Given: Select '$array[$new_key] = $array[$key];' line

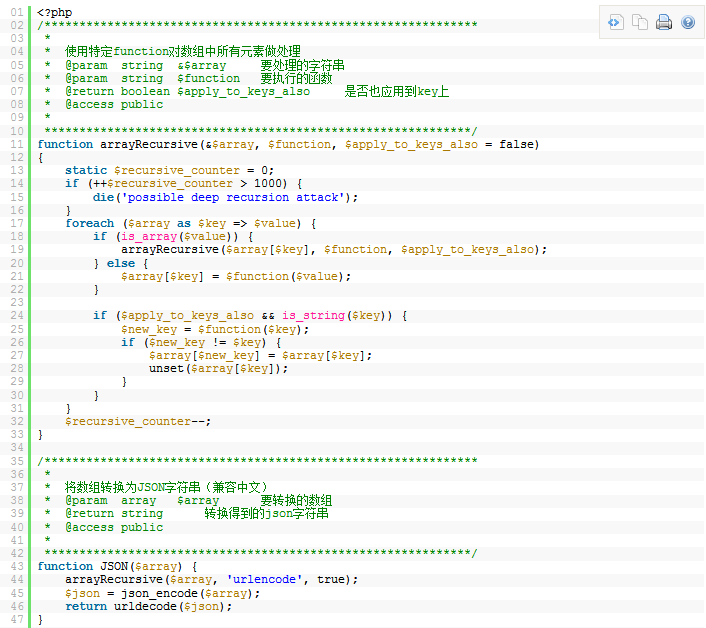Looking at the screenshot, I should coord(260,356).
